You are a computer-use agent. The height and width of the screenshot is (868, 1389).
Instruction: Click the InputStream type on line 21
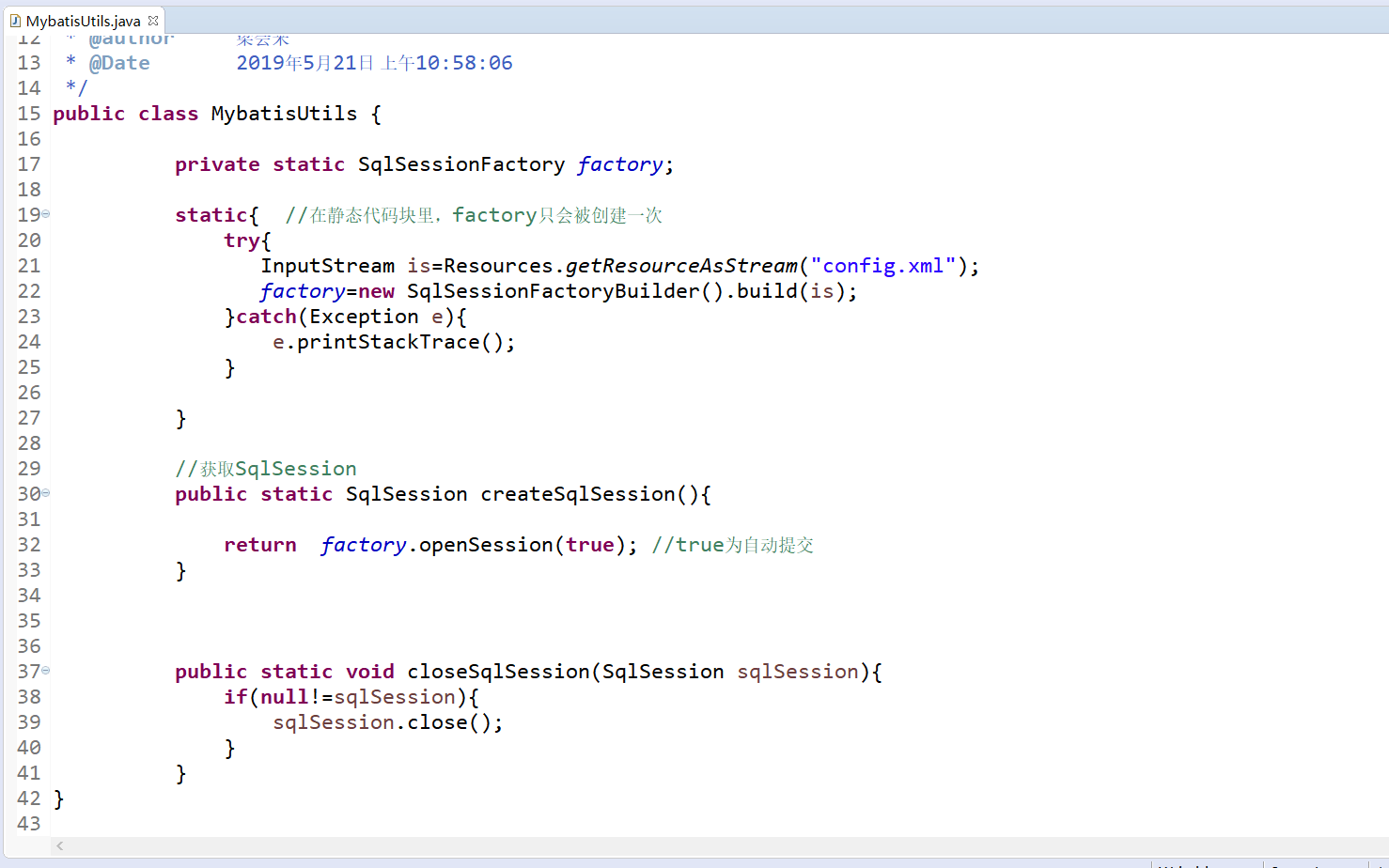(x=328, y=266)
